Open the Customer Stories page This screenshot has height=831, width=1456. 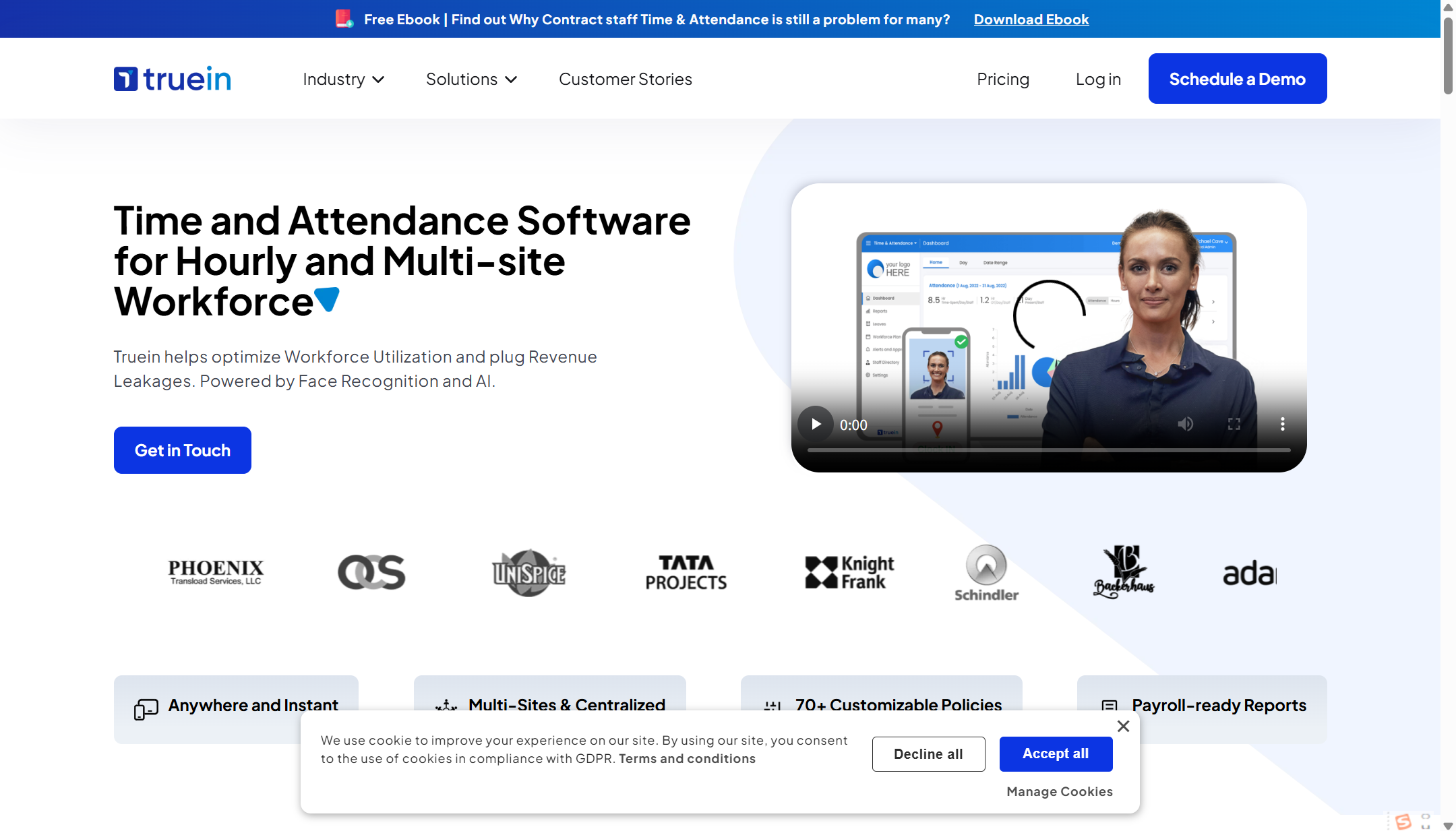pos(625,80)
